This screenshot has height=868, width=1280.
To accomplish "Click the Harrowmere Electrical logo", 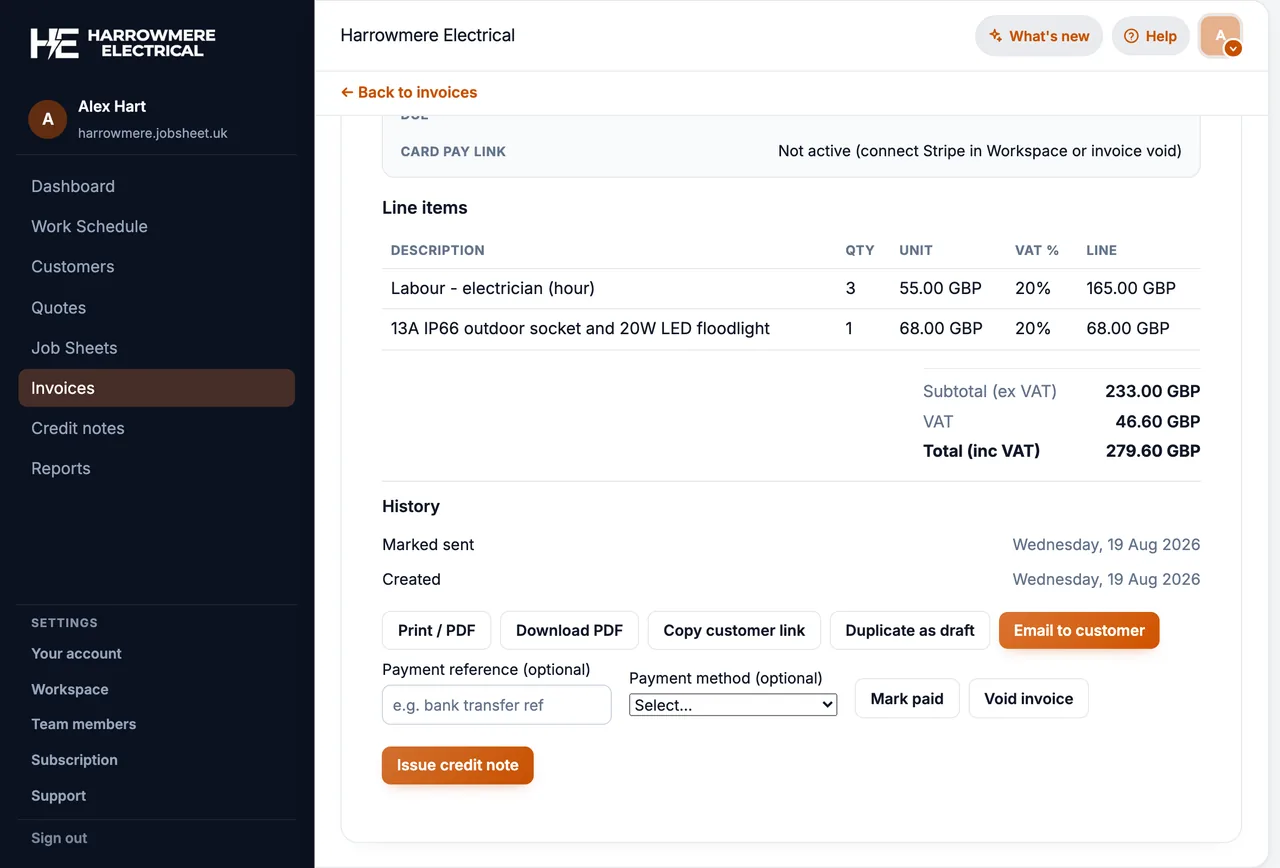I will pos(123,42).
